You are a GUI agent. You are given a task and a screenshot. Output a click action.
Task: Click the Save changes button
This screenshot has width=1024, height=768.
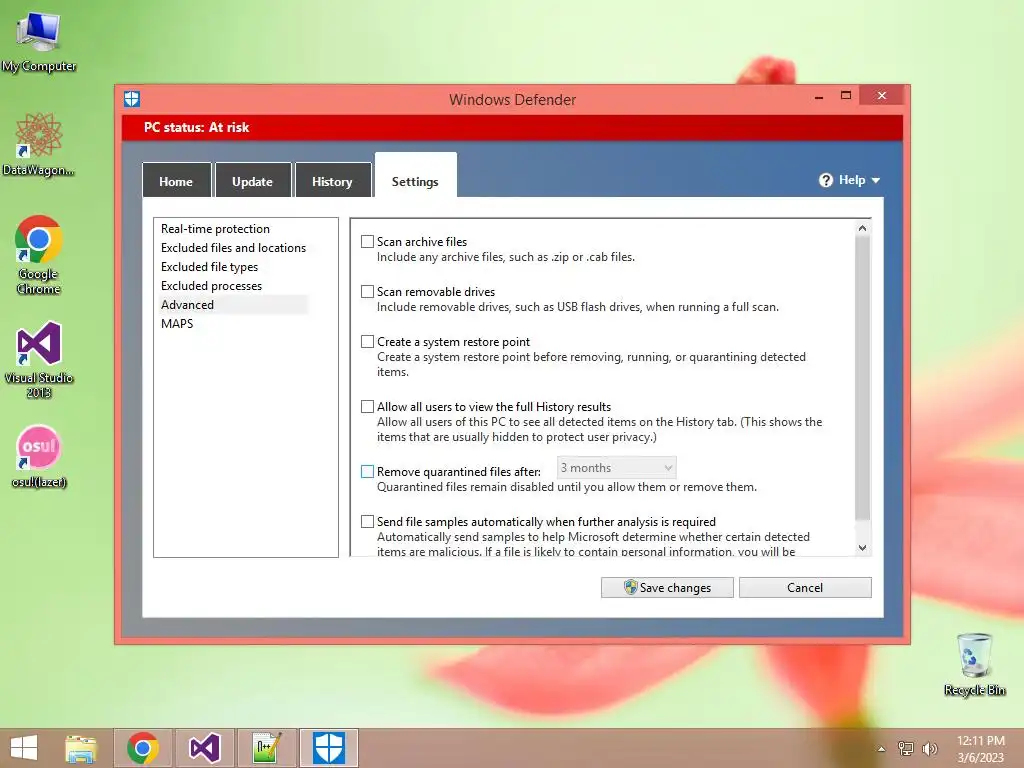(667, 587)
